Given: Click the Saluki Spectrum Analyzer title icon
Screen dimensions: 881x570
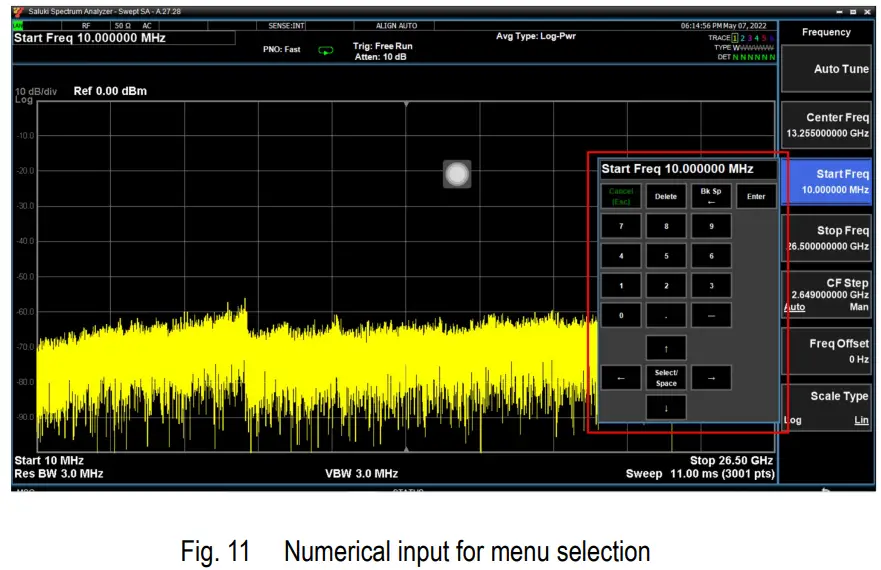Looking at the screenshot, I should (x=19, y=11).
